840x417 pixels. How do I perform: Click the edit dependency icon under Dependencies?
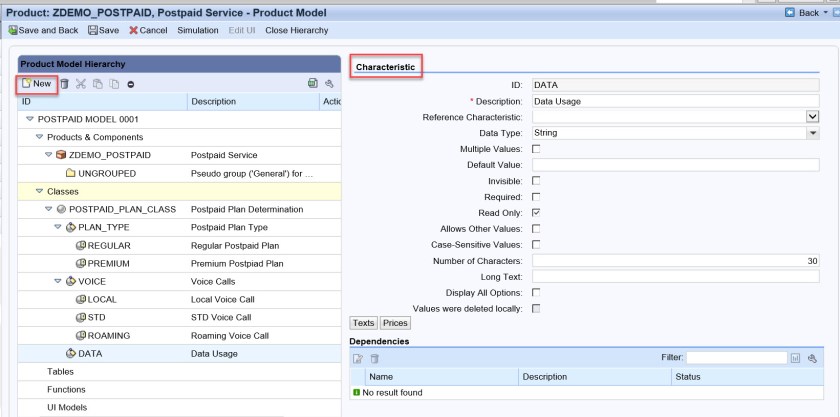click(356, 357)
